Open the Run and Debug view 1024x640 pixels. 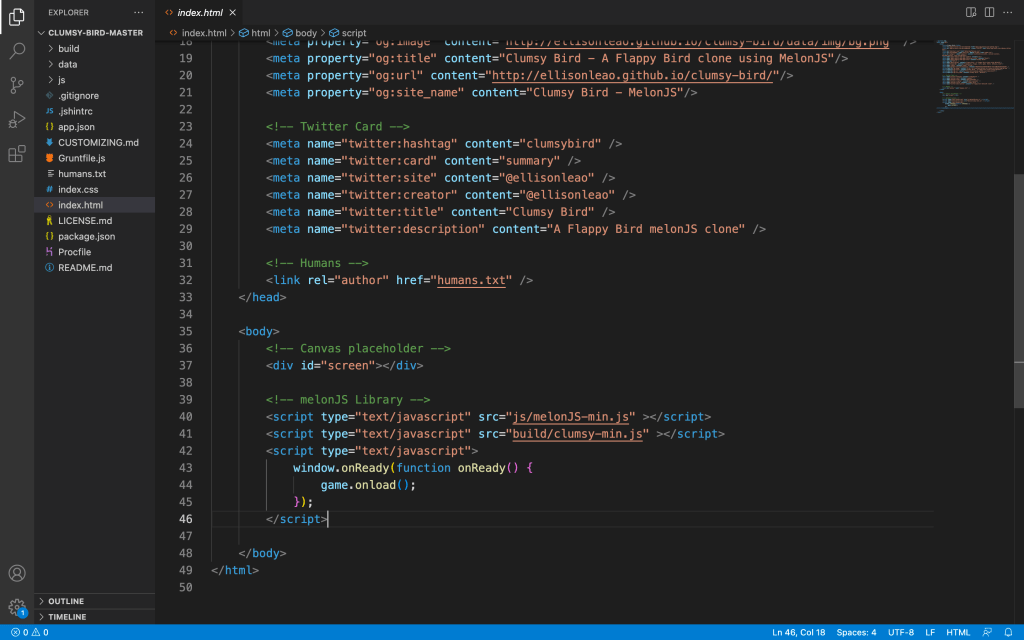17,120
